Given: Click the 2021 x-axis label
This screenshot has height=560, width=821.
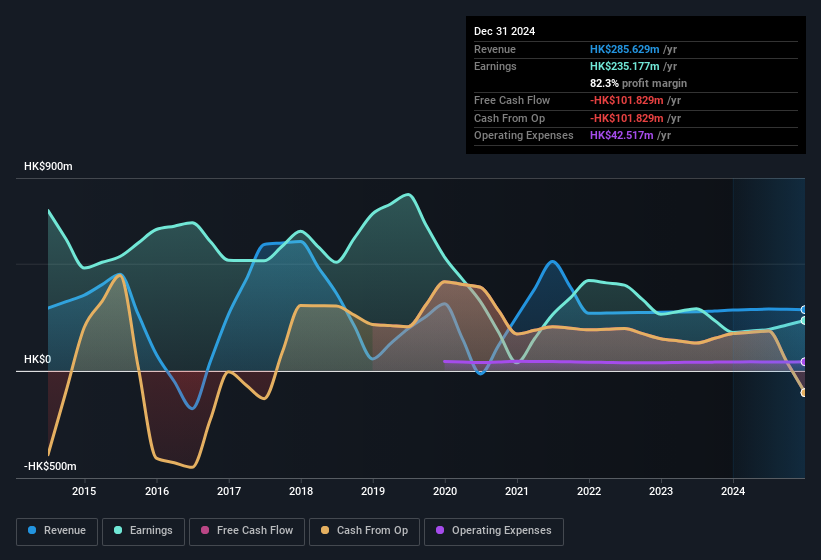Looking at the screenshot, I should 517,491.
